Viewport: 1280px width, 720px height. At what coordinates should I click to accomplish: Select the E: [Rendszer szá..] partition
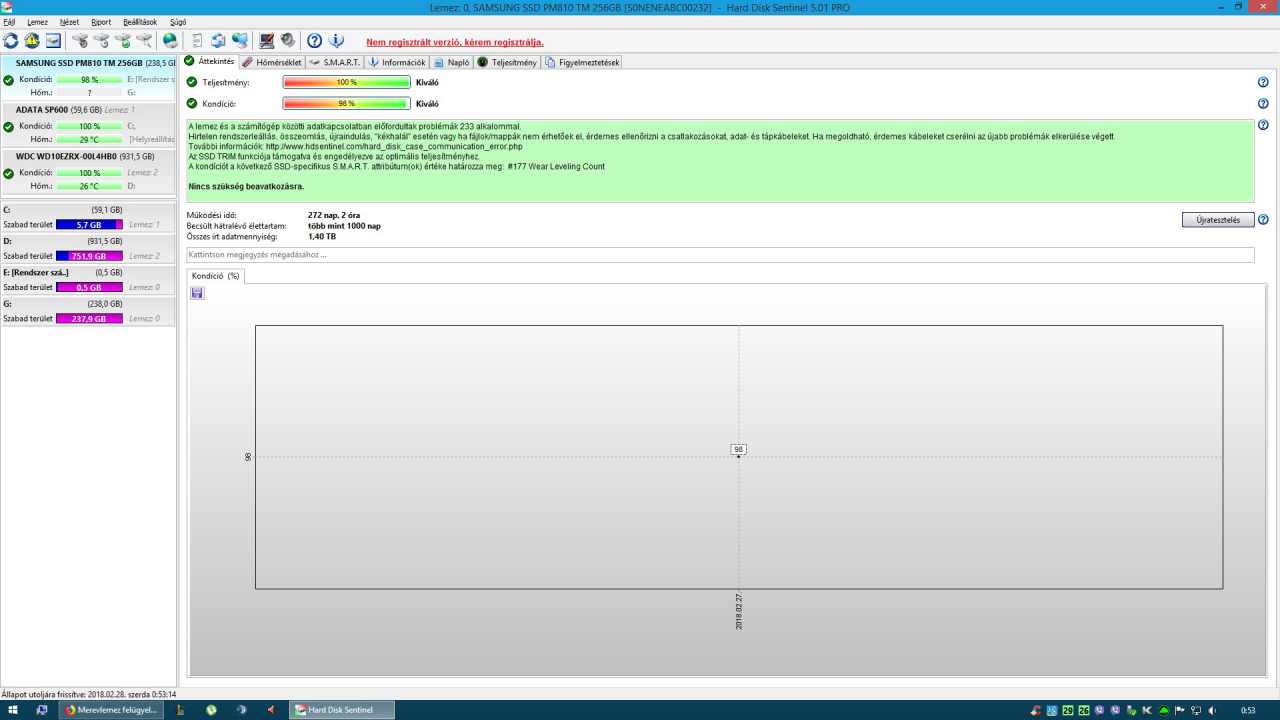[x=88, y=279]
